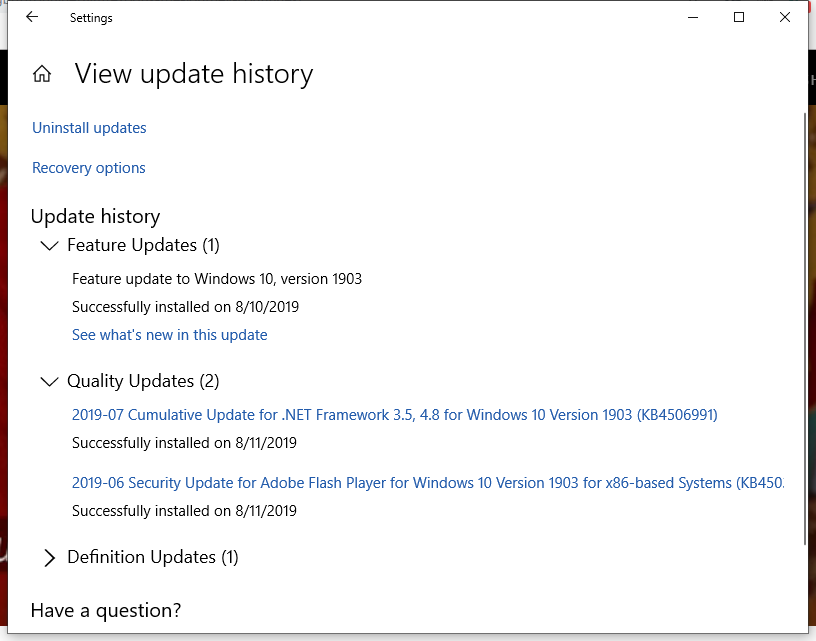Viewport: 816px width, 641px height.
Task: Open the Uninstall updates link
Action: 89,128
